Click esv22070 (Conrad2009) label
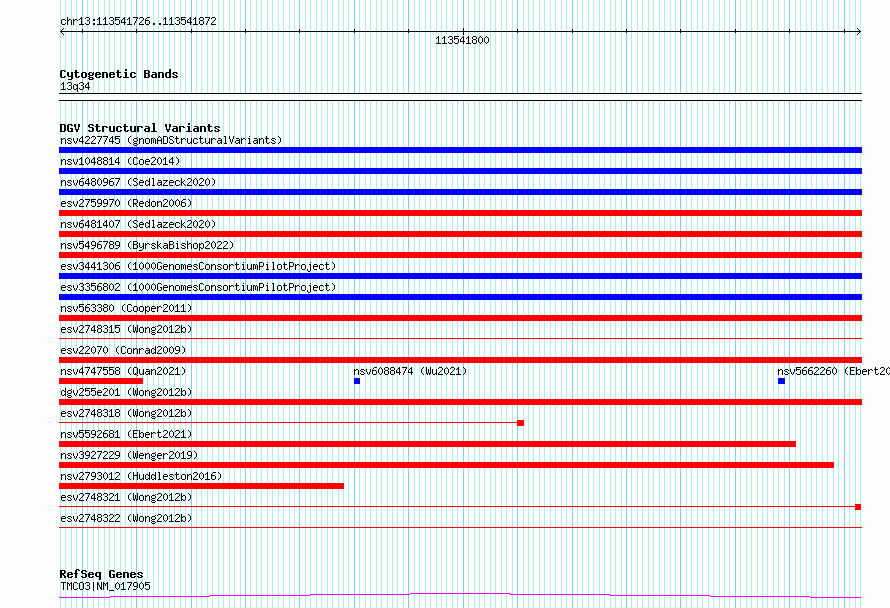The height and width of the screenshot is (608, 890). [x=123, y=350]
